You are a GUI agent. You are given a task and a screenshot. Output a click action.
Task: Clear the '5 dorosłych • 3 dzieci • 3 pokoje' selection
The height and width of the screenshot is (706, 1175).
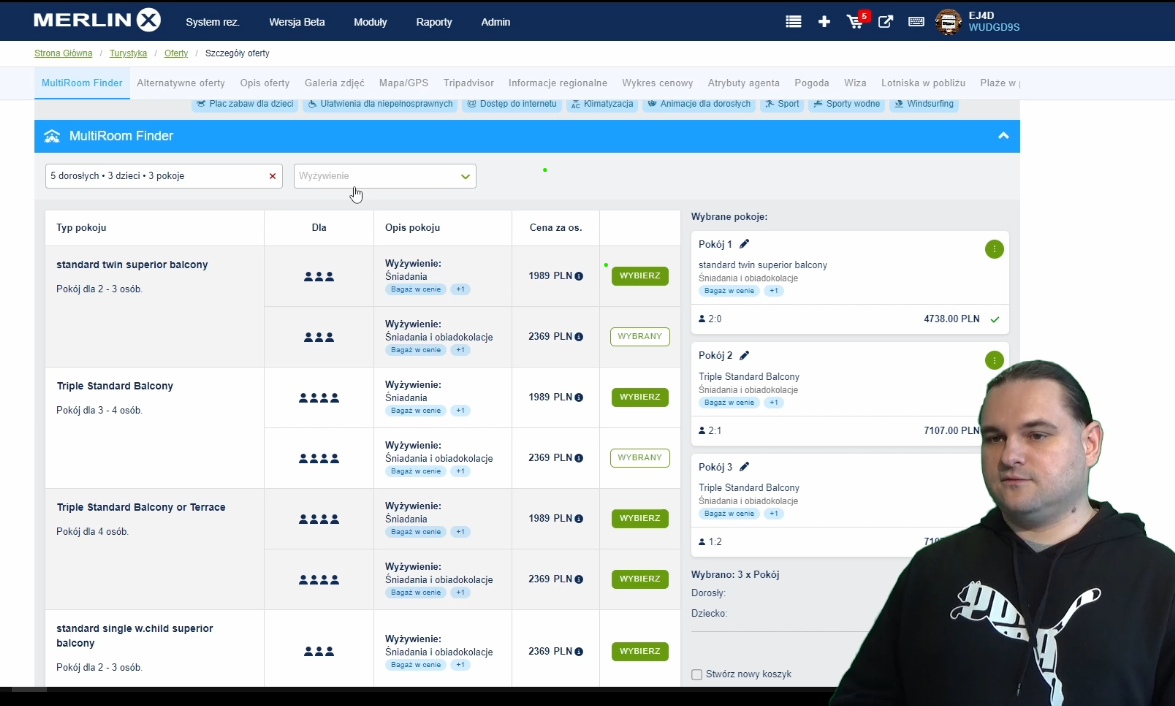[x=272, y=176]
